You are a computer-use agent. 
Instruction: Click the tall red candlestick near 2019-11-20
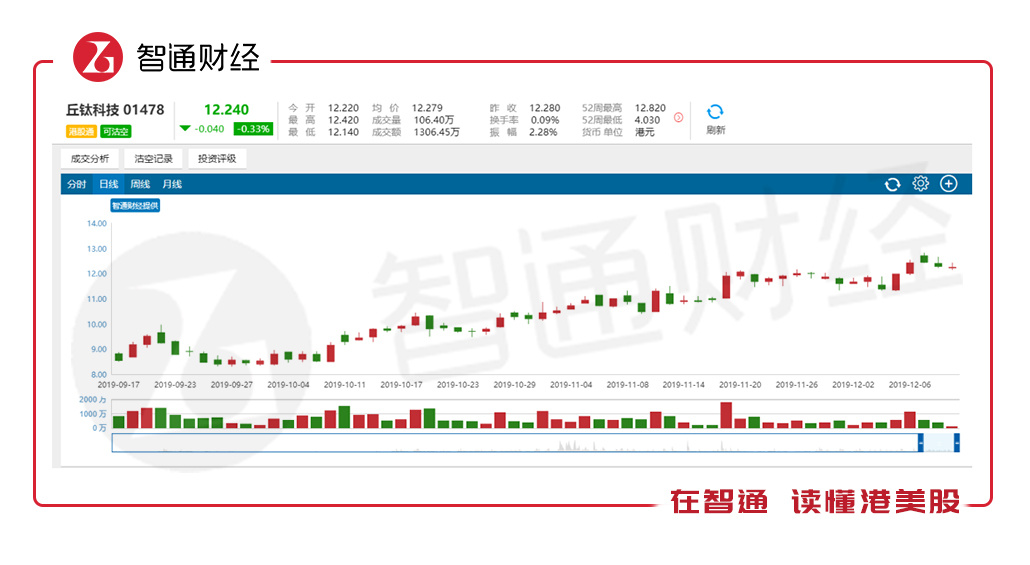[726, 286]
